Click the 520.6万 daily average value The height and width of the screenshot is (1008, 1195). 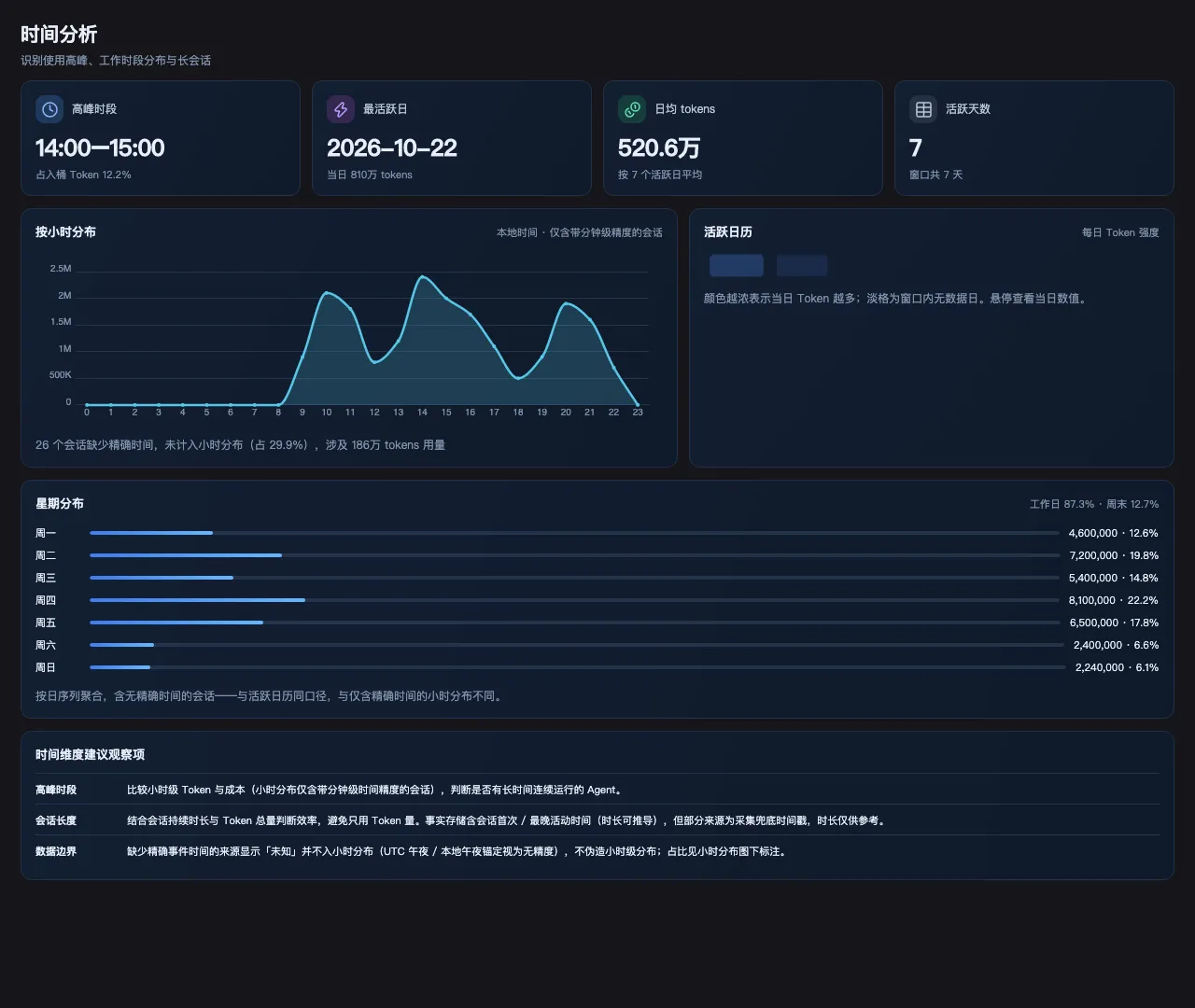659,148
